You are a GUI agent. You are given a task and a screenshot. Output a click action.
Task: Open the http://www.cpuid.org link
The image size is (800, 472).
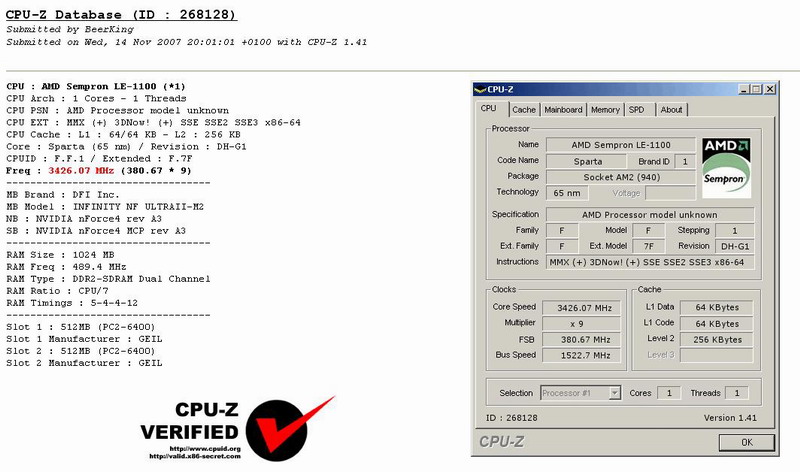click(x=205, y=449)
